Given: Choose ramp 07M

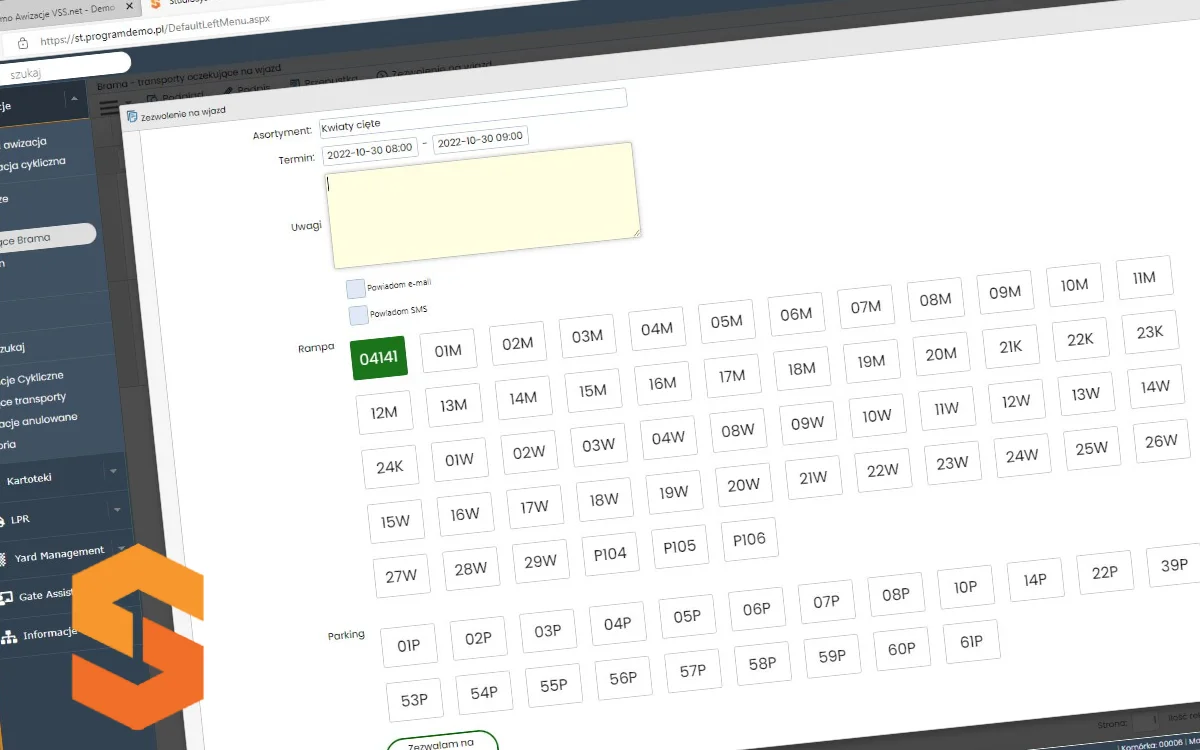Looking at the screenshot, I should [x=865, y=307].
